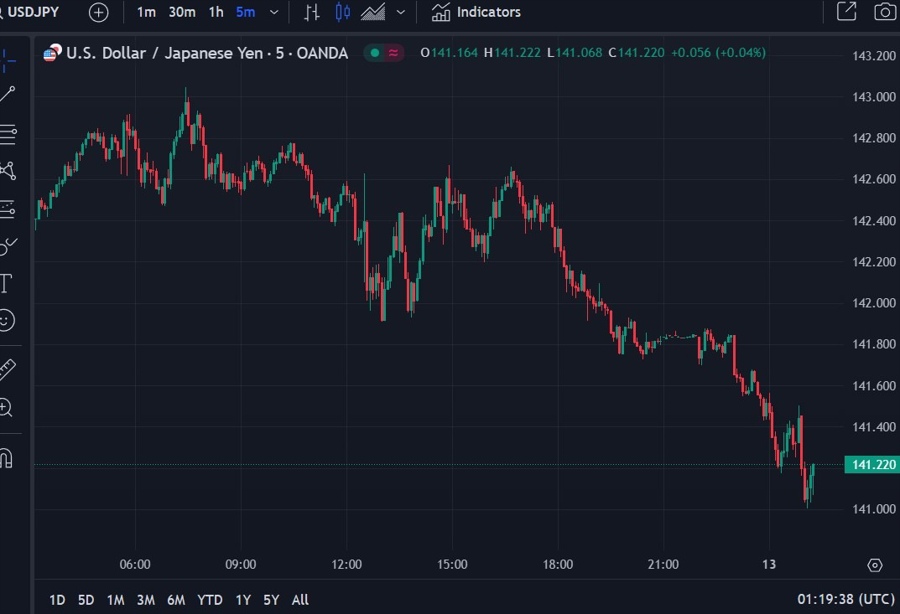Open the Fibonacci retracement tool
The width and height of the screenshot is (900, 614).
point(8,133)
